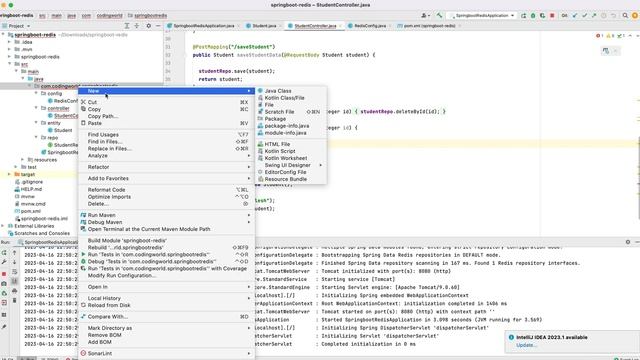
Task: Click the Run with Coverage icon in top toolbar
Action: [542, 16]
